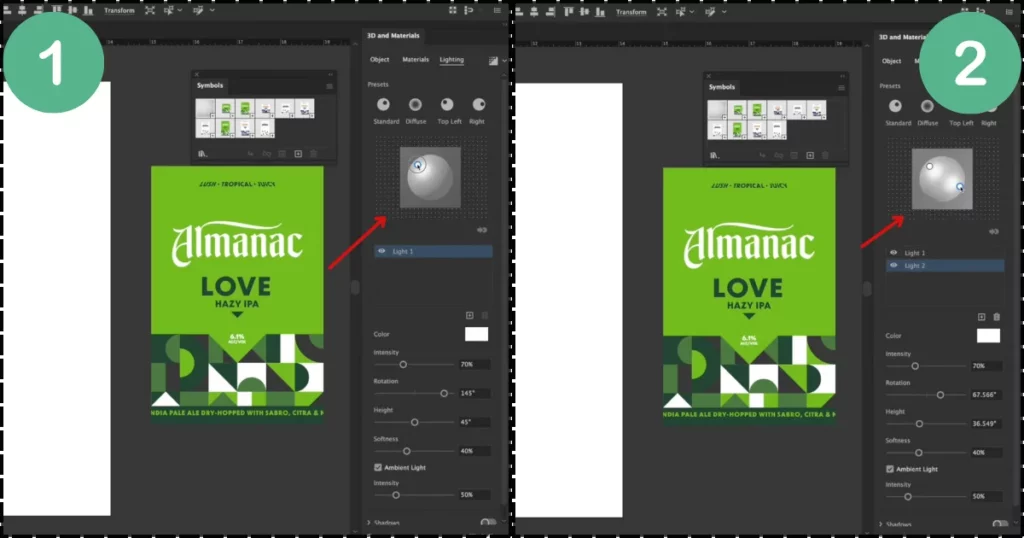Viewport: 1024px width, 538px height.
Task: Select the Top Left lighting preset in screenshot 1
Action: point(447,104)
